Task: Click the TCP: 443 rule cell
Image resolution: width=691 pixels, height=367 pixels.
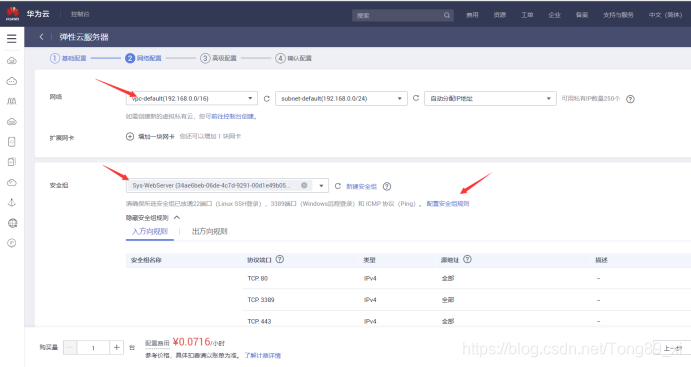Action: [260, 321]
